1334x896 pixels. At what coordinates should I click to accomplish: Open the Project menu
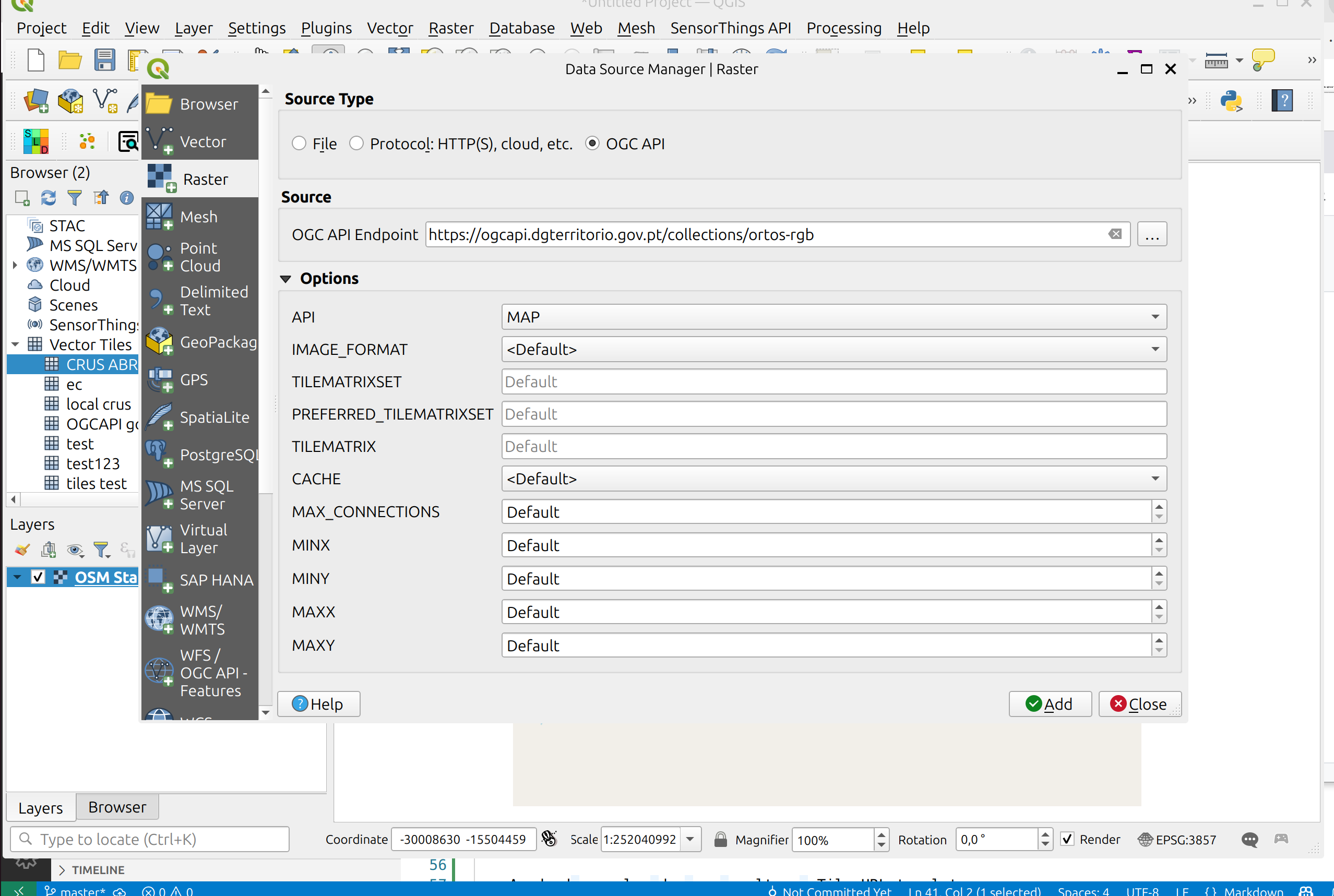[41, 28]
